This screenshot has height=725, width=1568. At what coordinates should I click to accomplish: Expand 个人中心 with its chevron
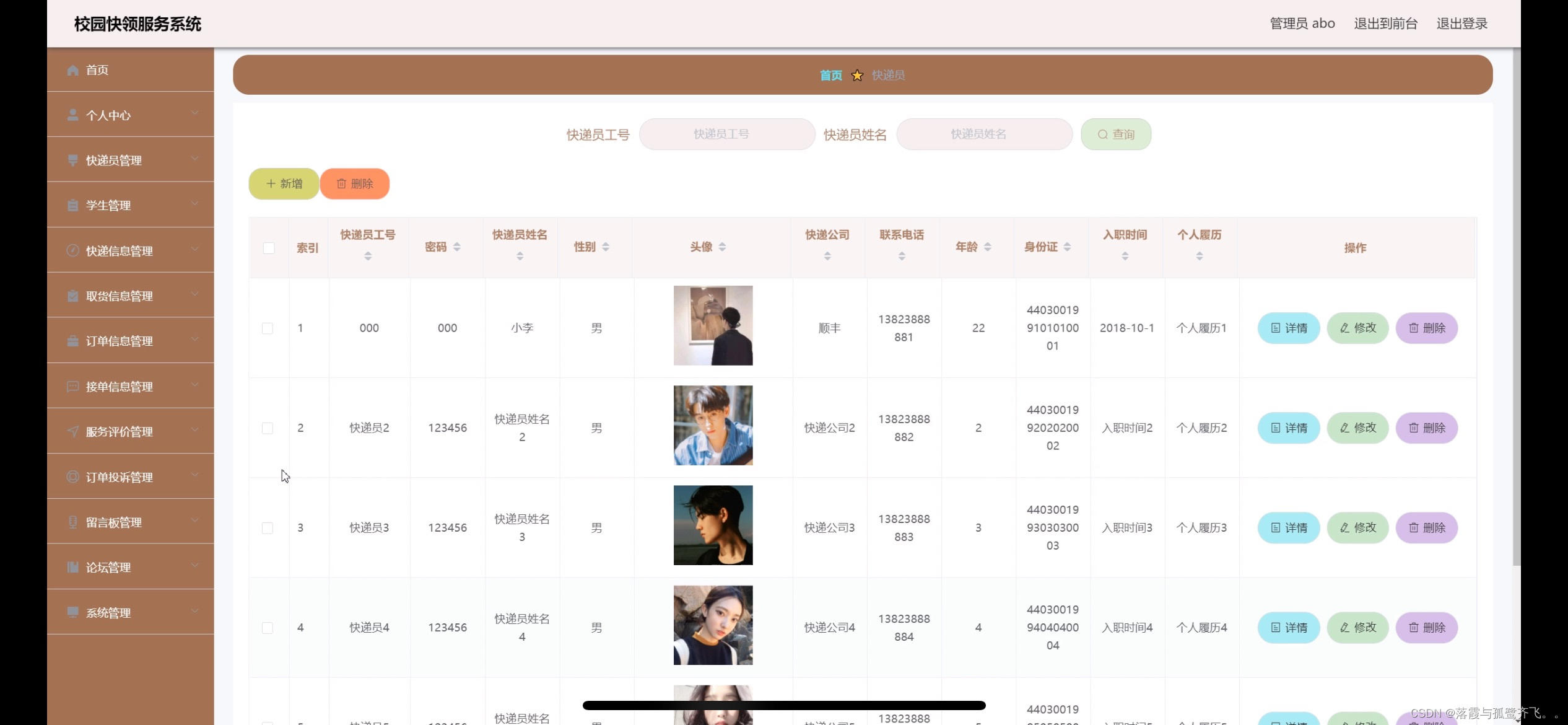pos(195,113)
